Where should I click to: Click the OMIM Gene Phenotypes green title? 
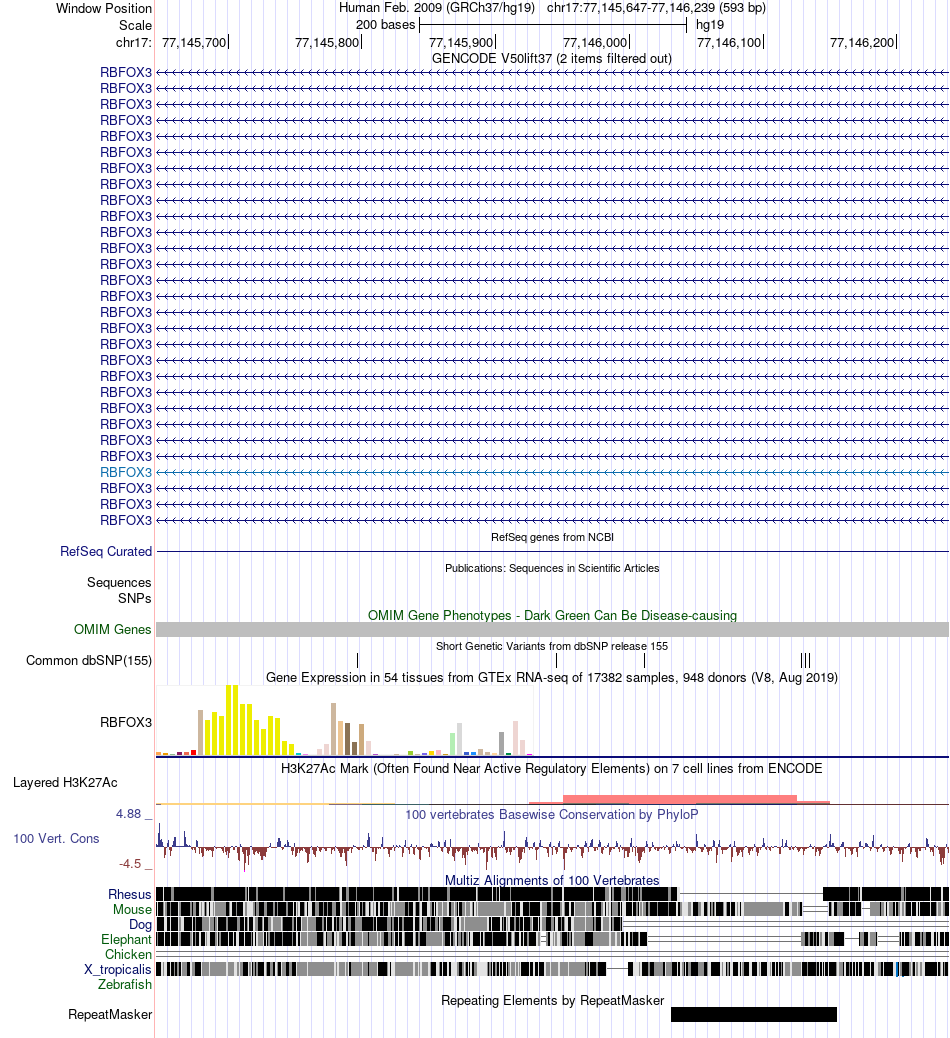pos(552,616)
